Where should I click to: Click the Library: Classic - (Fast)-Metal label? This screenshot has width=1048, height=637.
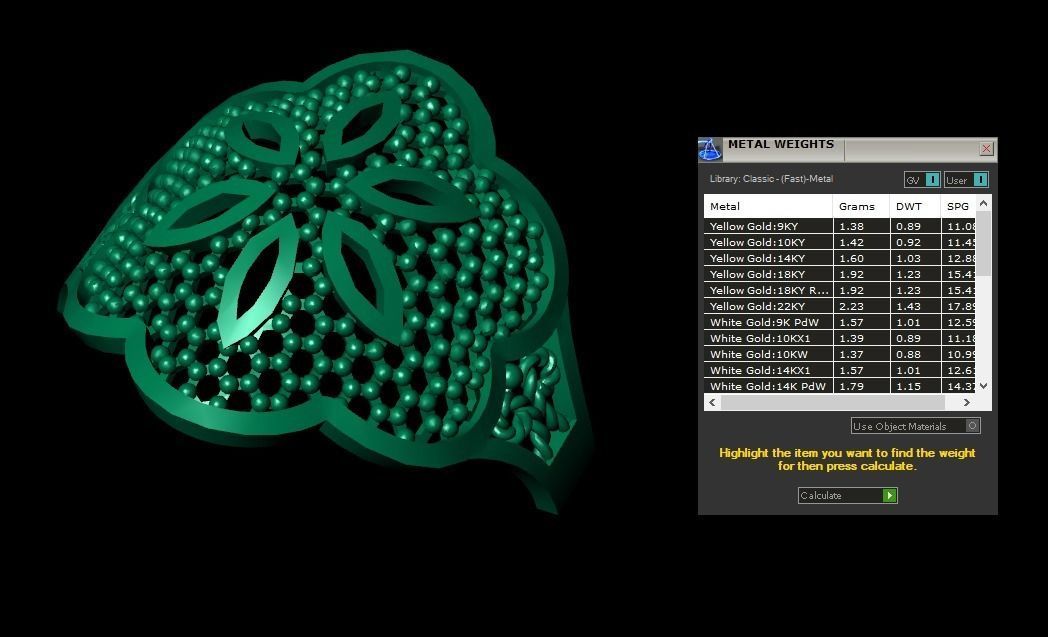(x=771, y=179)
